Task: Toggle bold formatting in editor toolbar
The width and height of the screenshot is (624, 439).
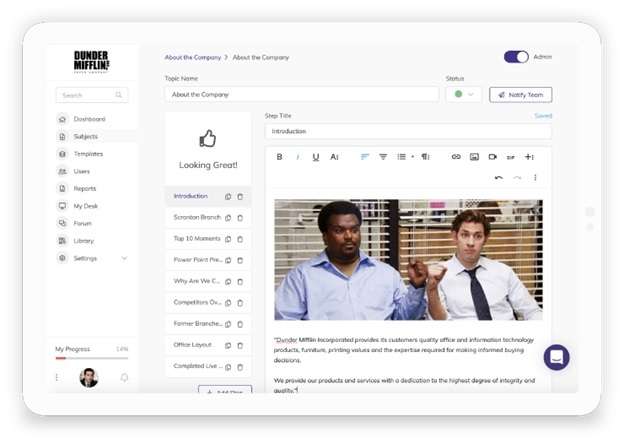Action: pyautogui.click(x=279, y=157)
